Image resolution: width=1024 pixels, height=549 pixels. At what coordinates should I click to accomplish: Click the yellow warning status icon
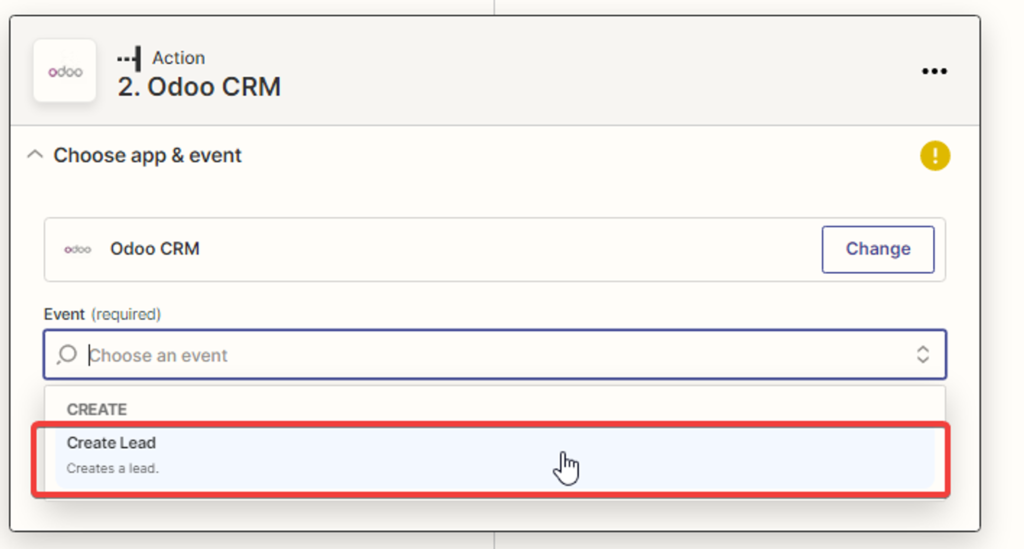click(x=934, y=156)
